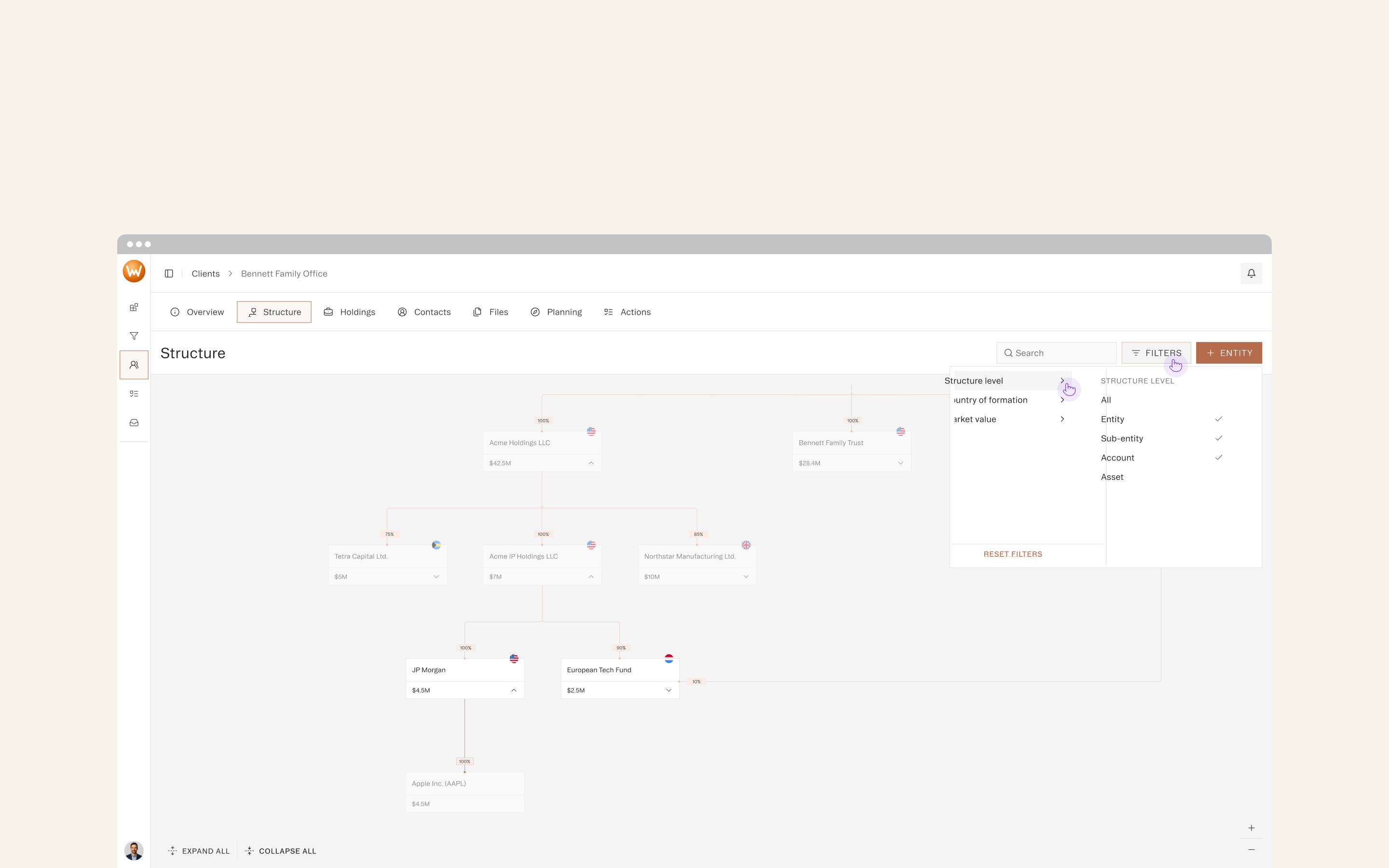Select the Structure tab
The image size is (1389, 868).
(274, 312)
